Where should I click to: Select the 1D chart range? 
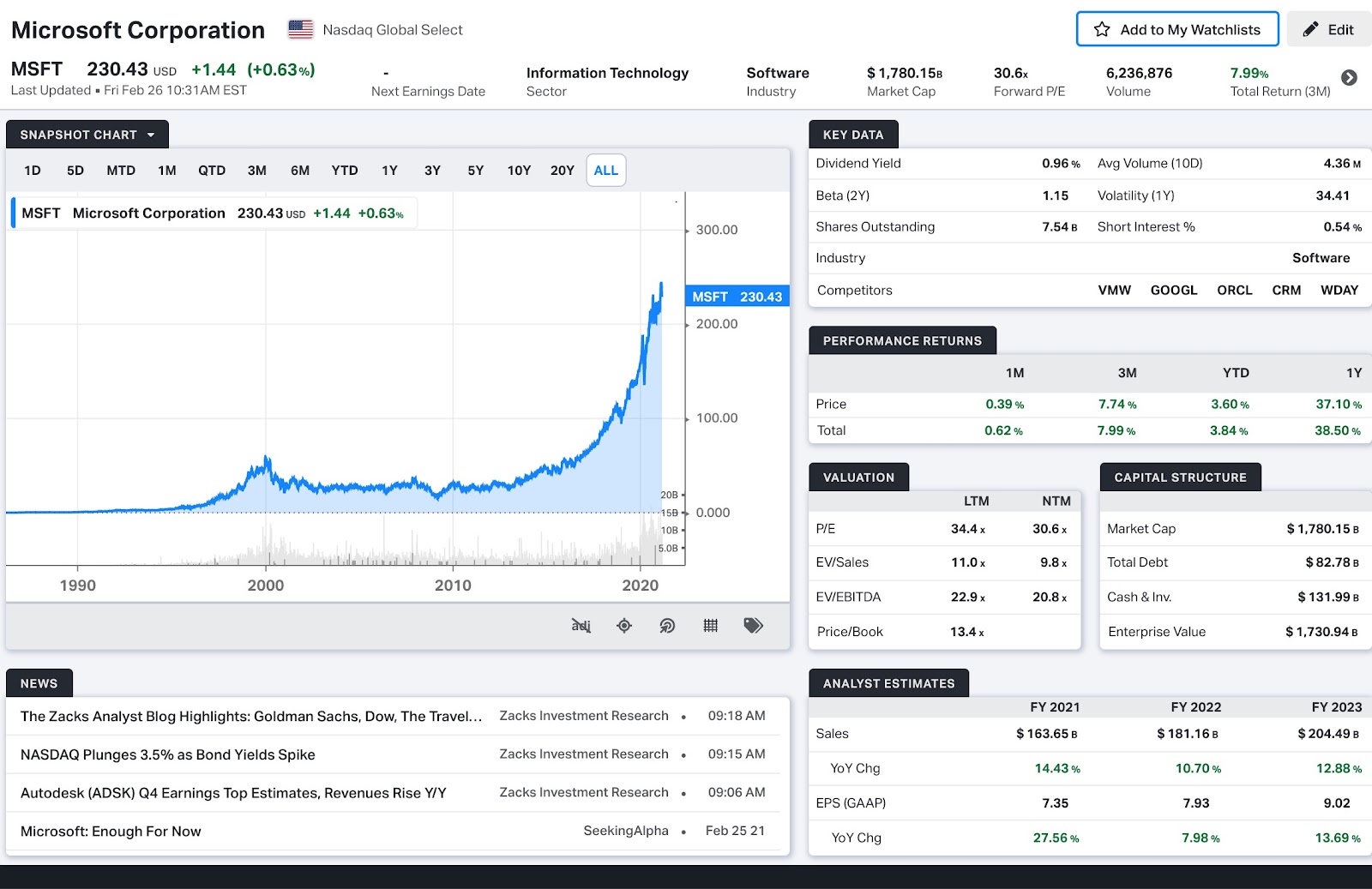pyautogui.click(x=33, y=171)
